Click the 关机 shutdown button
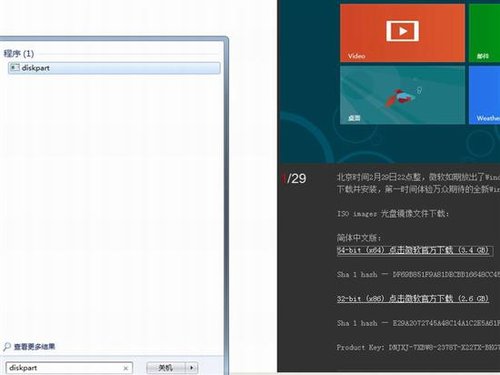This screenshot has width=500, height=375. pyautogui.click(x=166, y=368)
